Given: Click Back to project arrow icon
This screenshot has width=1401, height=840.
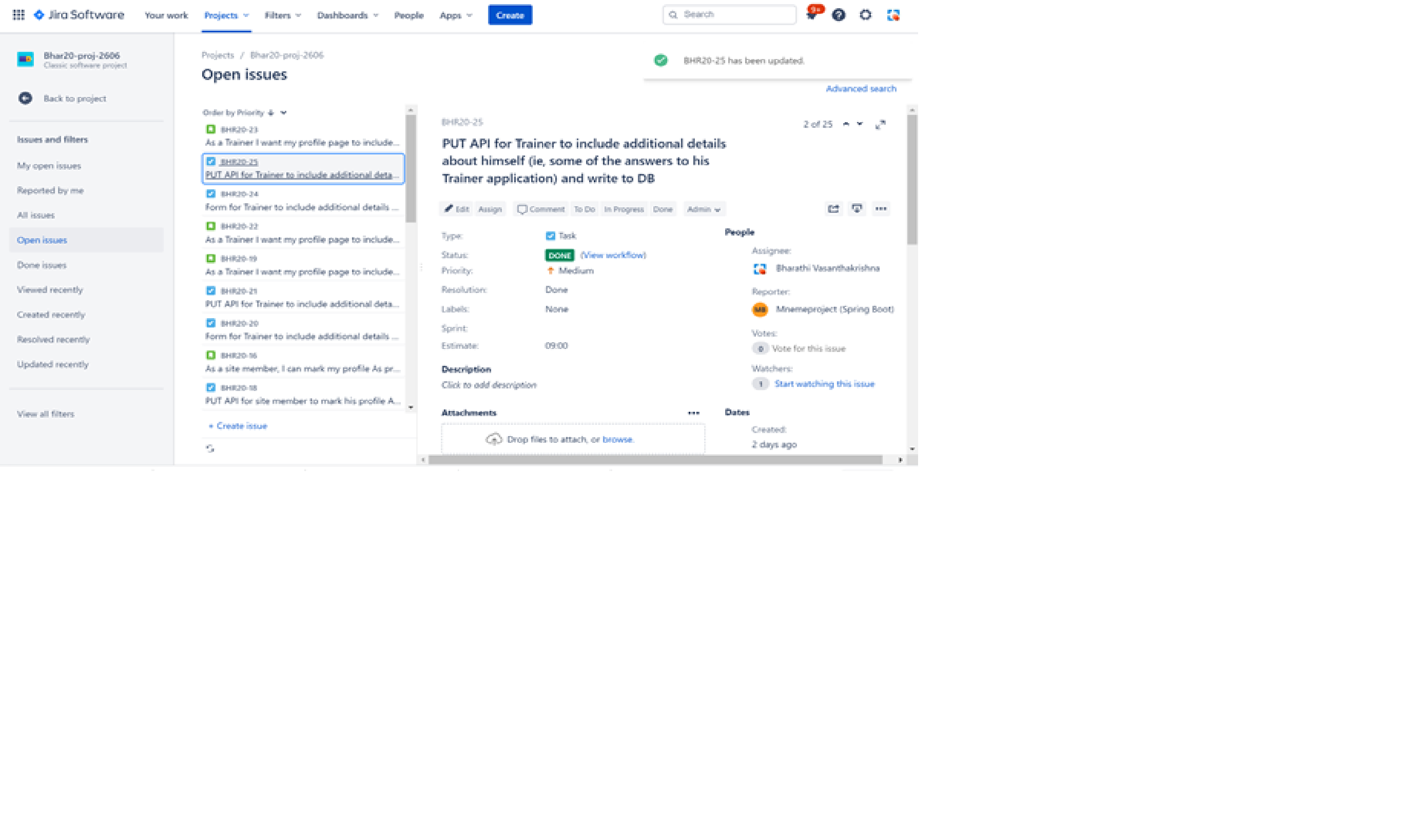Looking at the screenshot, I should pyautogui.click(x=25, y=99).
